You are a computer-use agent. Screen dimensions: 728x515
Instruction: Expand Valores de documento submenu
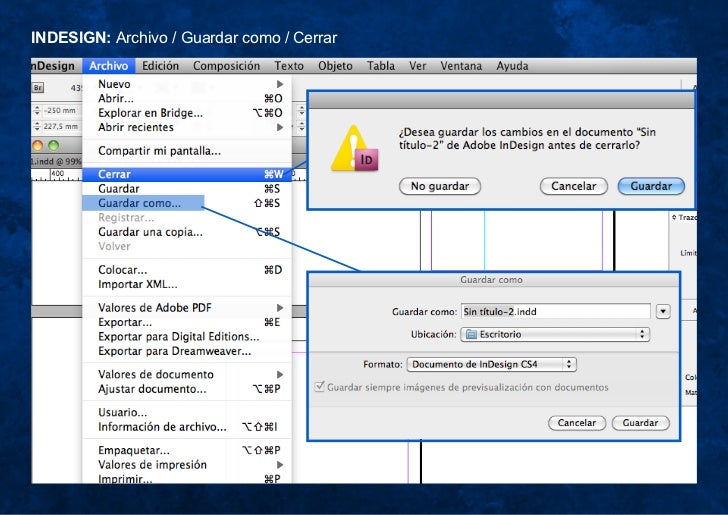click(x=187, y=374)
